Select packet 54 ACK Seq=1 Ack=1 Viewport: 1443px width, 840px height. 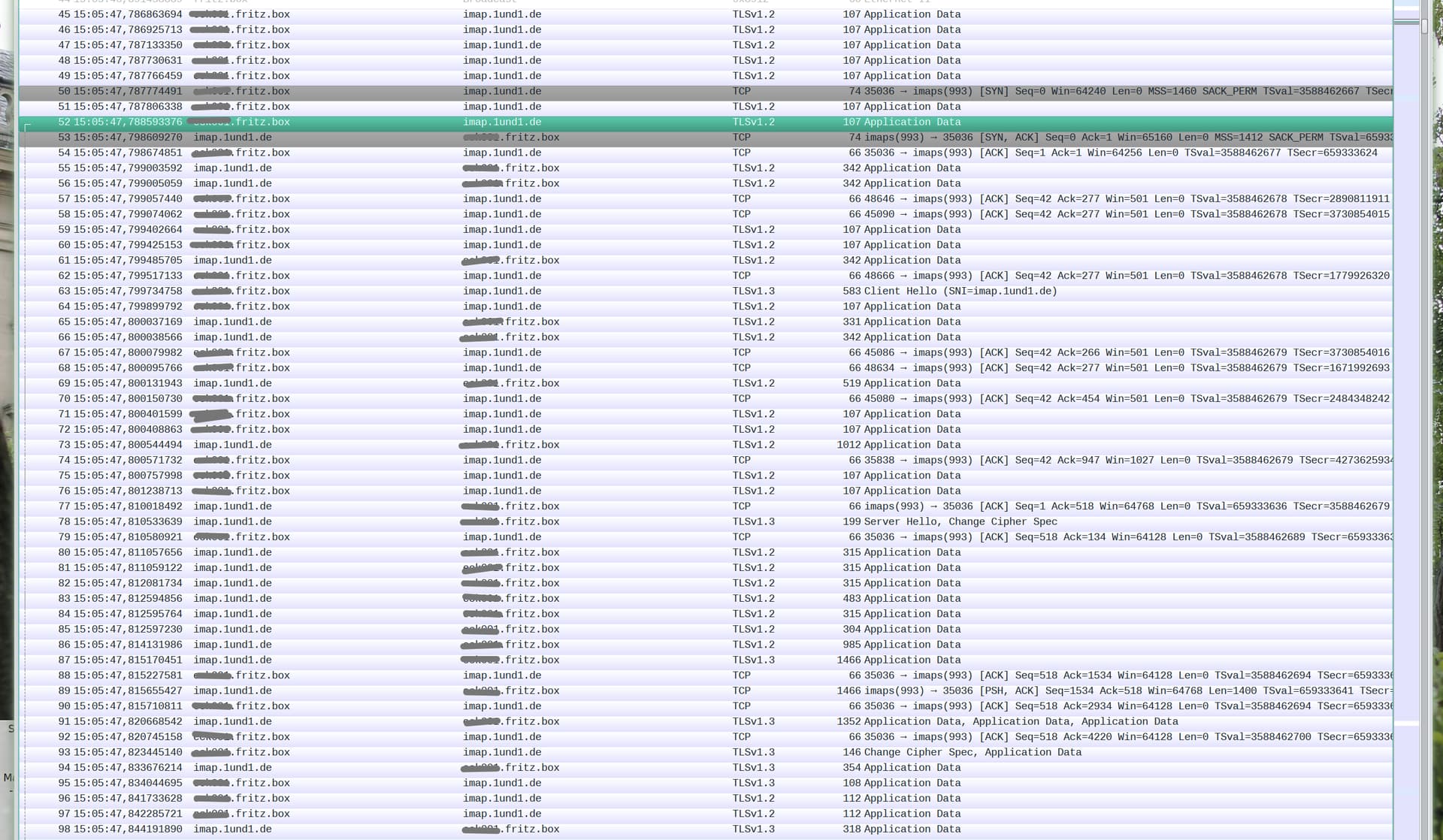point(706,153)
